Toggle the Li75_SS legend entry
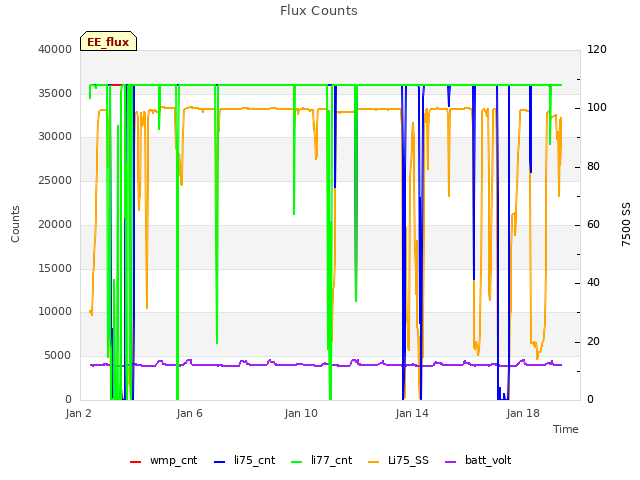 click(x=398, y=460)
